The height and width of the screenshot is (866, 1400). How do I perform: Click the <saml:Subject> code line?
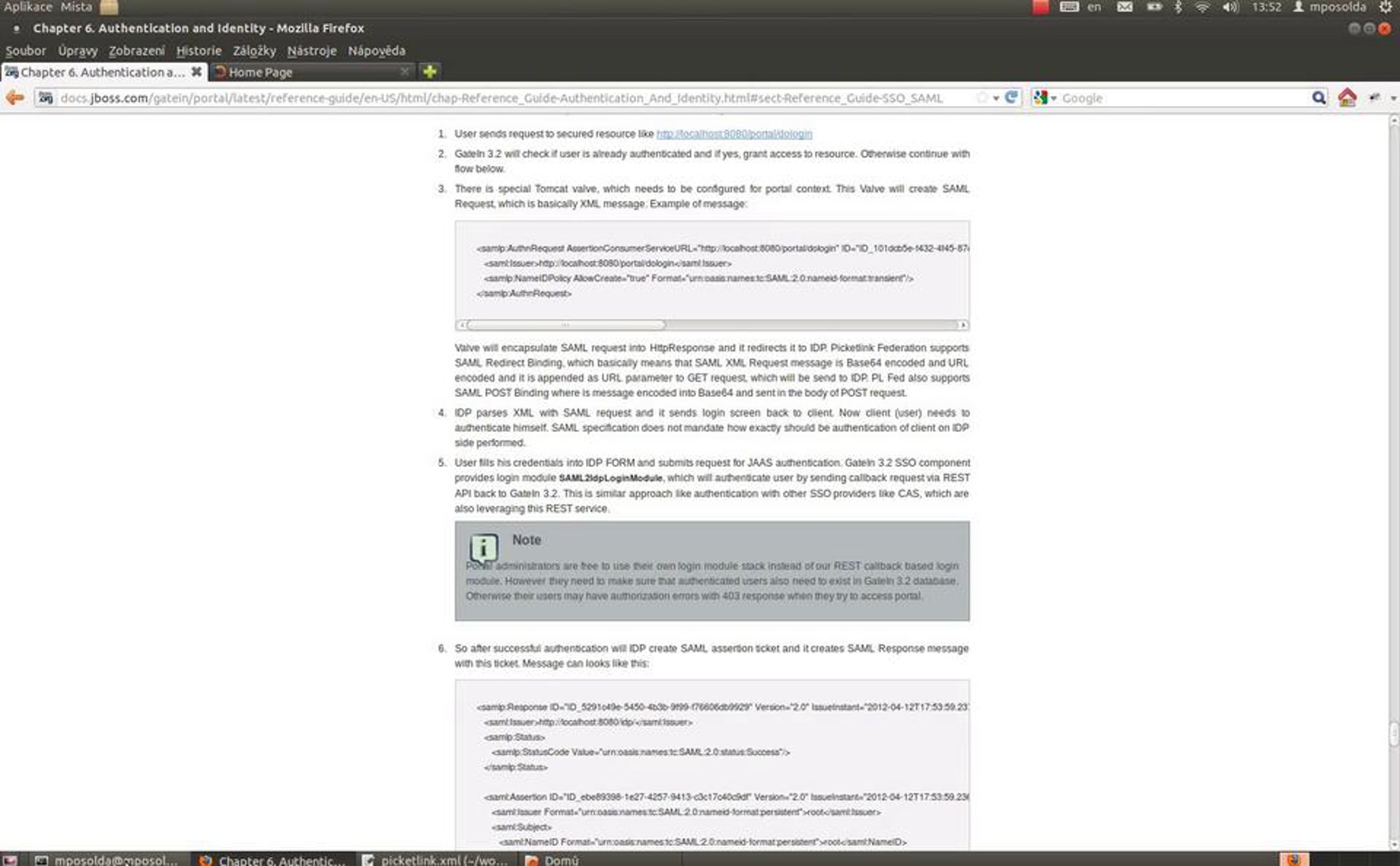521,827
